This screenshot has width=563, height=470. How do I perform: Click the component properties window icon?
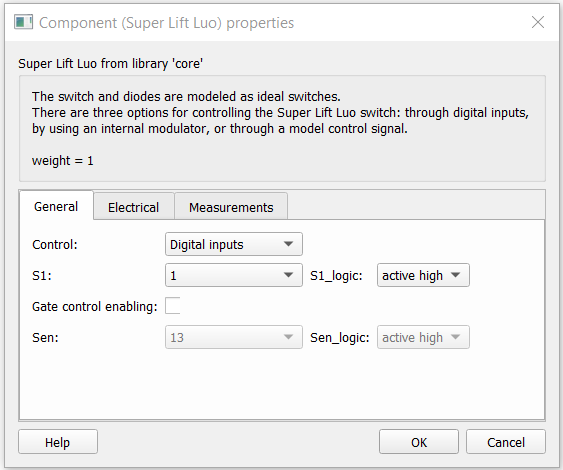pyautogui.click(x=23, y=22)
